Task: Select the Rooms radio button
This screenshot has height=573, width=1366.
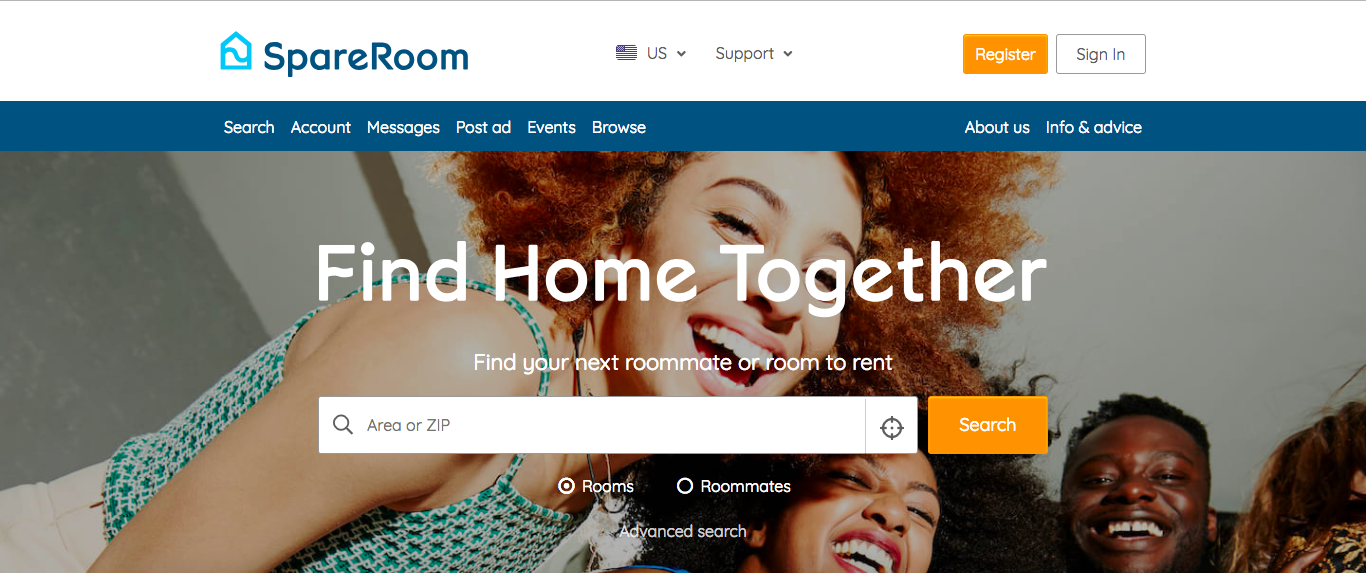Action: (566, 486)
